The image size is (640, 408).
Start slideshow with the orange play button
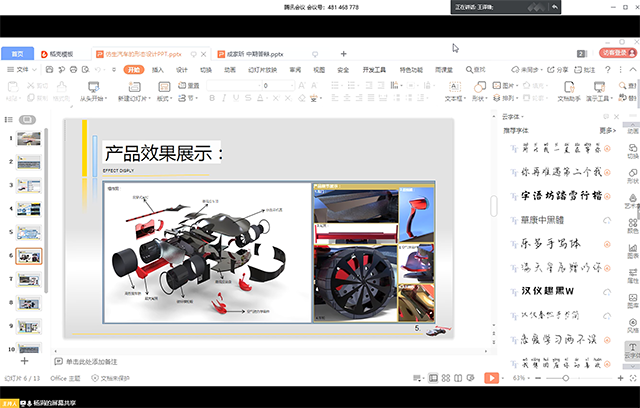(x=491, y=378)
